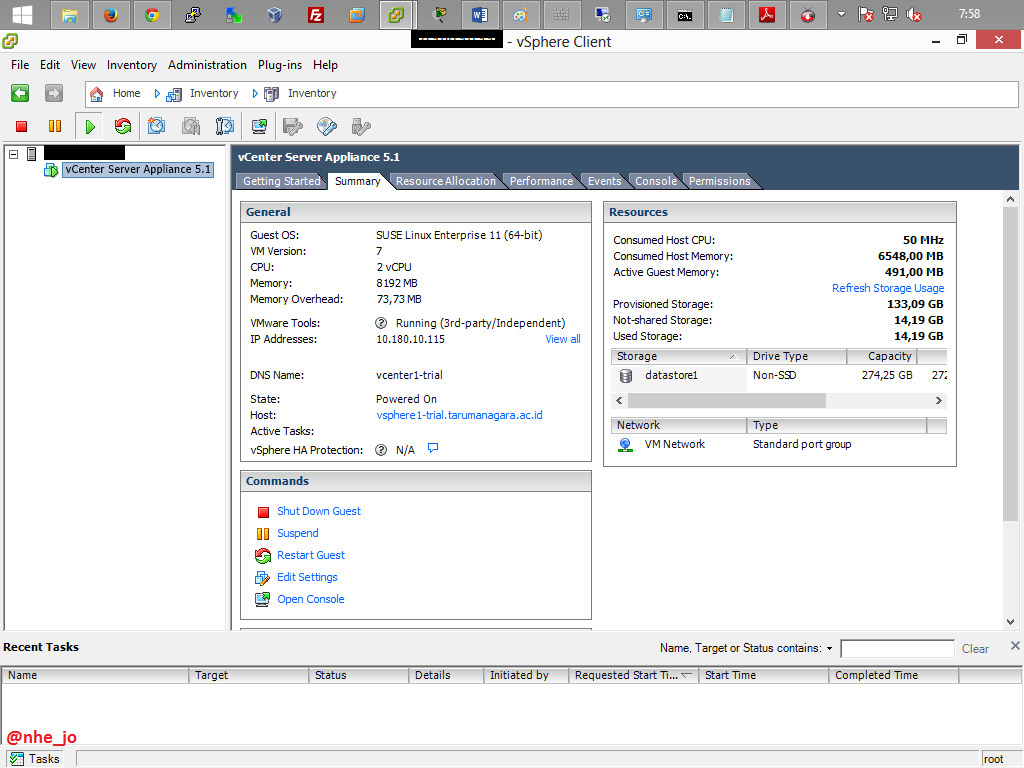Viewport: 1024px width, 768px height.
Task: Show hidden system tray icons arrow
Action: click(x=841, y=14)
